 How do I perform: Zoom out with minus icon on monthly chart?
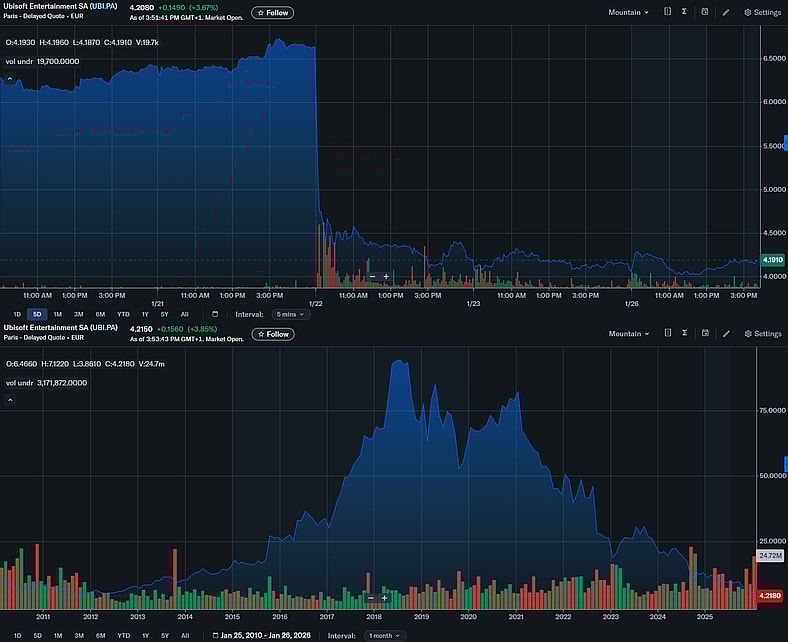point(371,598)
